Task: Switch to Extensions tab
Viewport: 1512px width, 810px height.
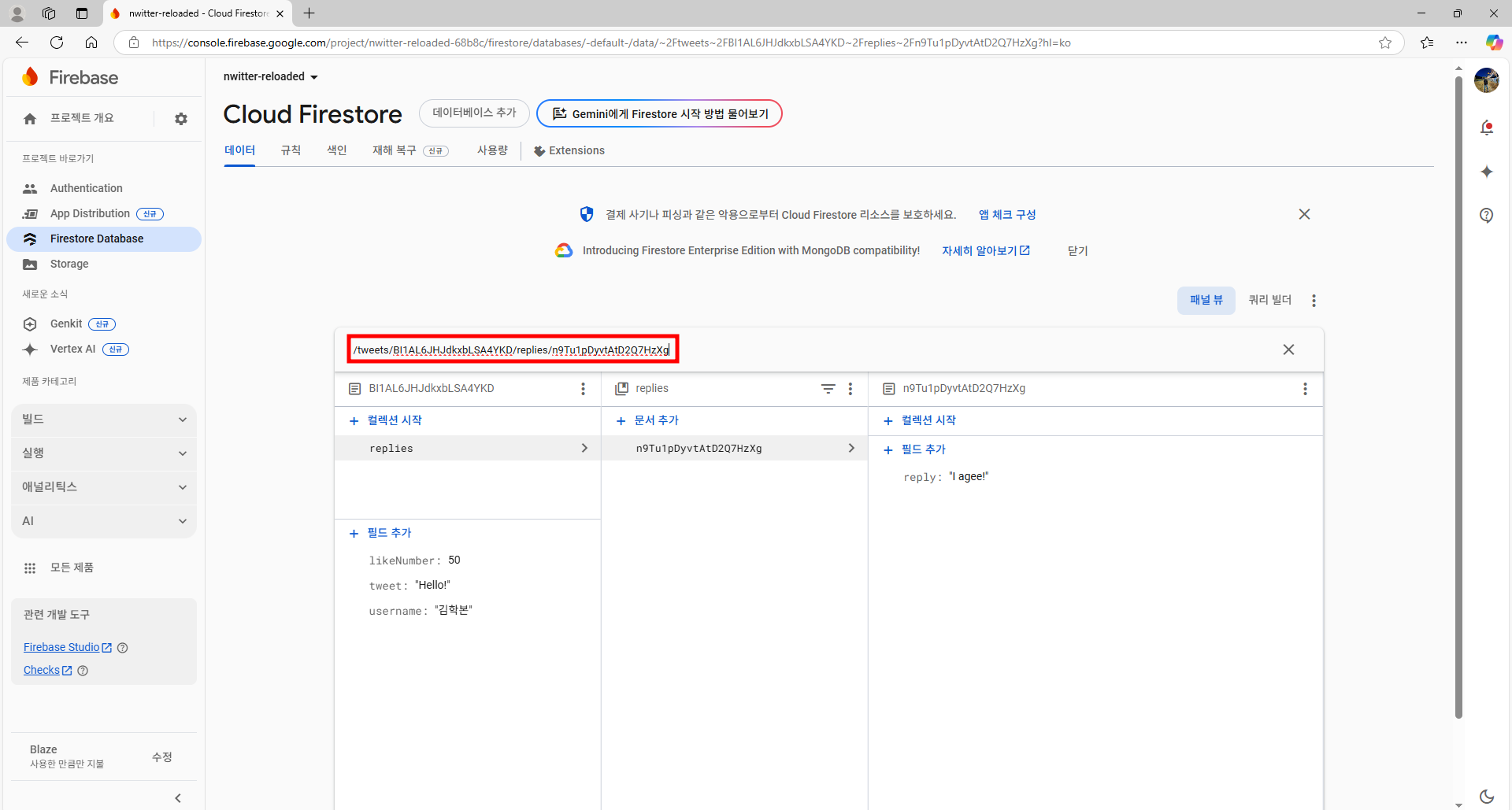Action: [x=569, y=150]
